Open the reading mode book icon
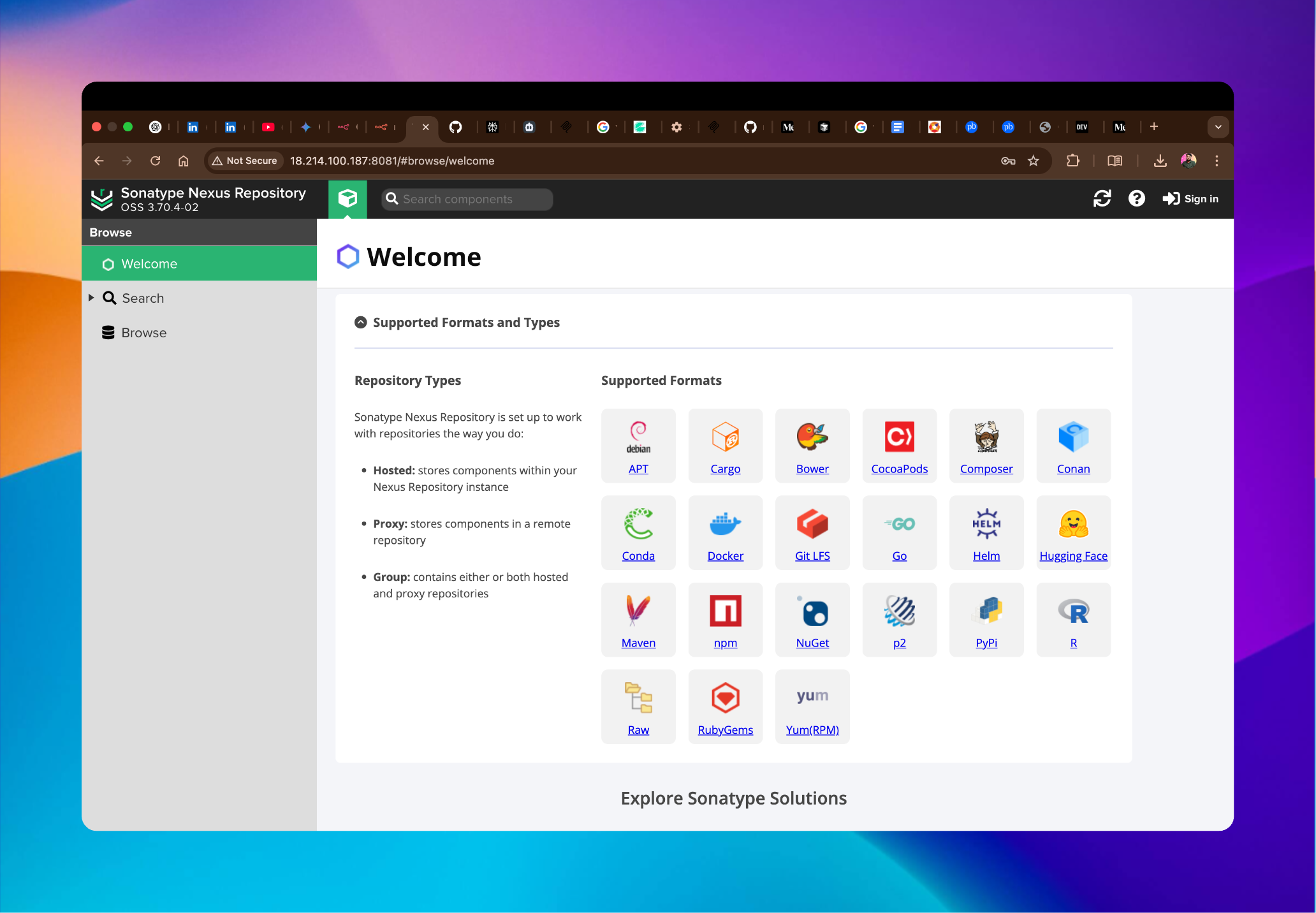1316x913 pixels. click(1115, 161)
